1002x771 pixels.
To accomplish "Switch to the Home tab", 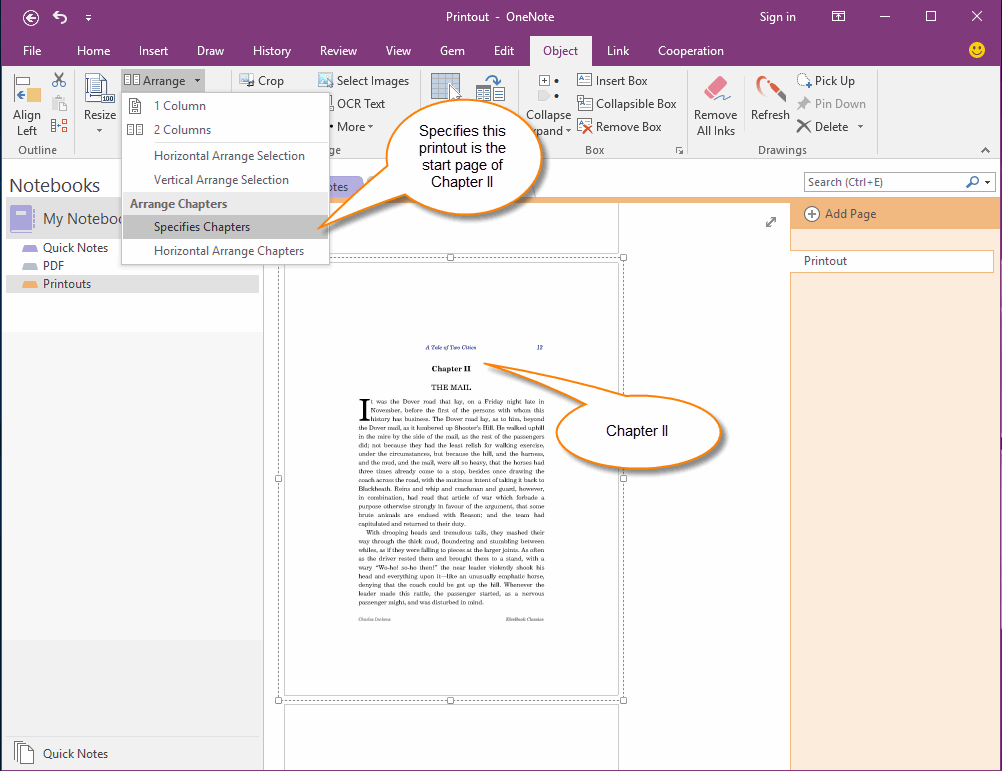I will pyautogui.click(x=93, y=51).
